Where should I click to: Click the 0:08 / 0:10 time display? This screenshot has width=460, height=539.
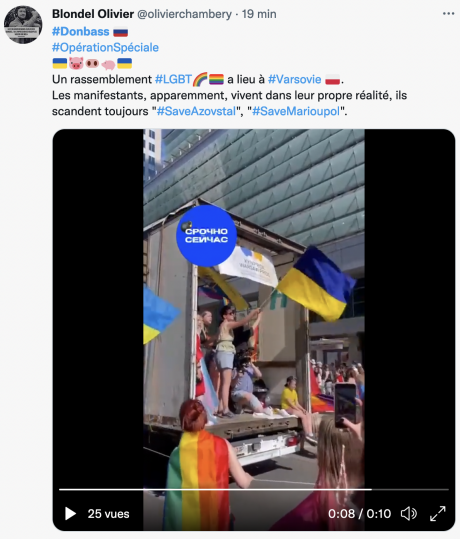pos(359,514)
